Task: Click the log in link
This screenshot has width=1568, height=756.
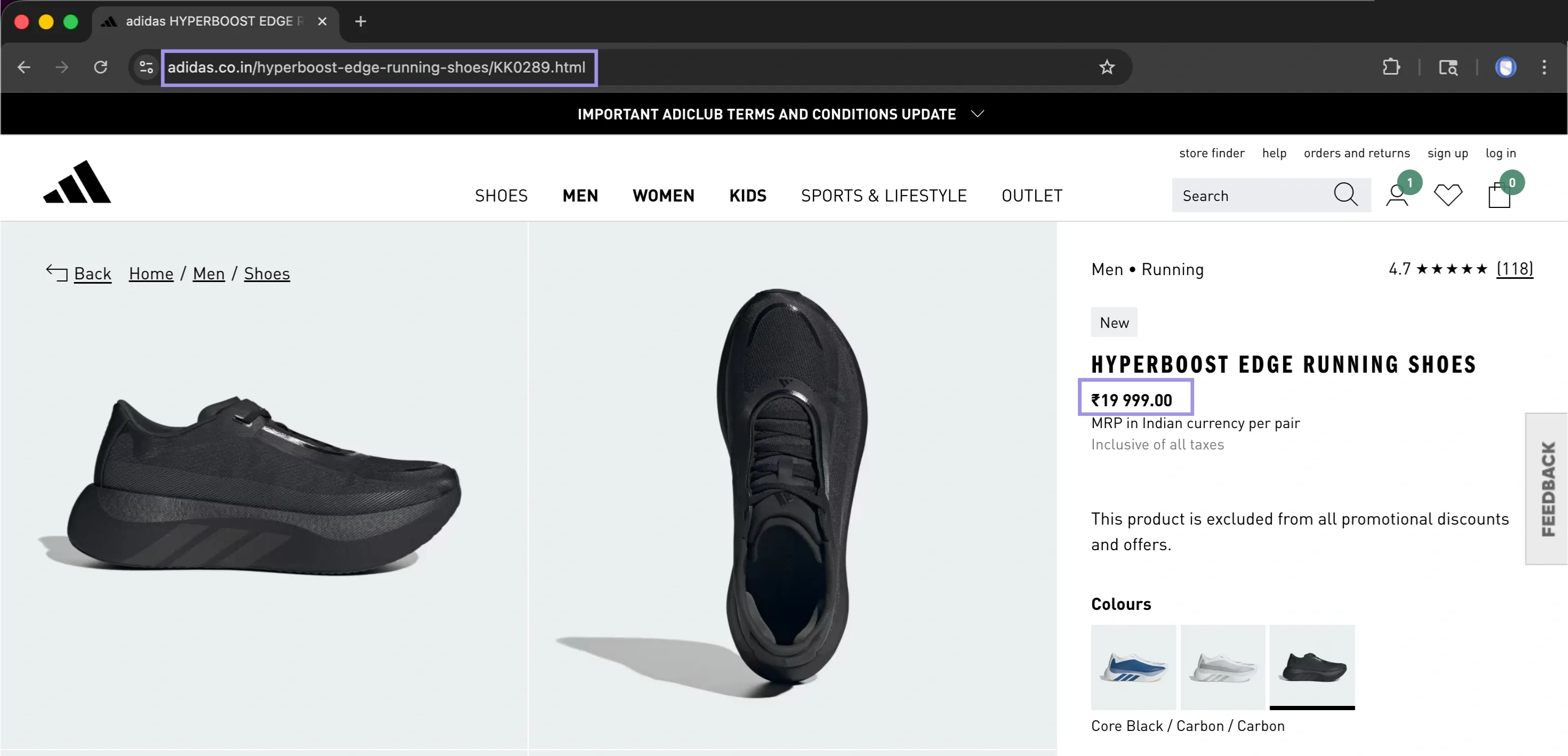Action: [x=1500, y=153]
